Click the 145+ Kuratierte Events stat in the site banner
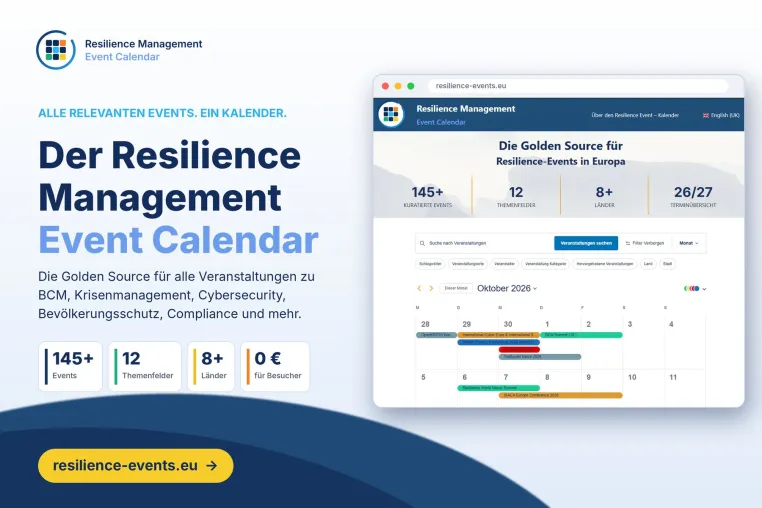The image size is (762, 508). point(428,196)
